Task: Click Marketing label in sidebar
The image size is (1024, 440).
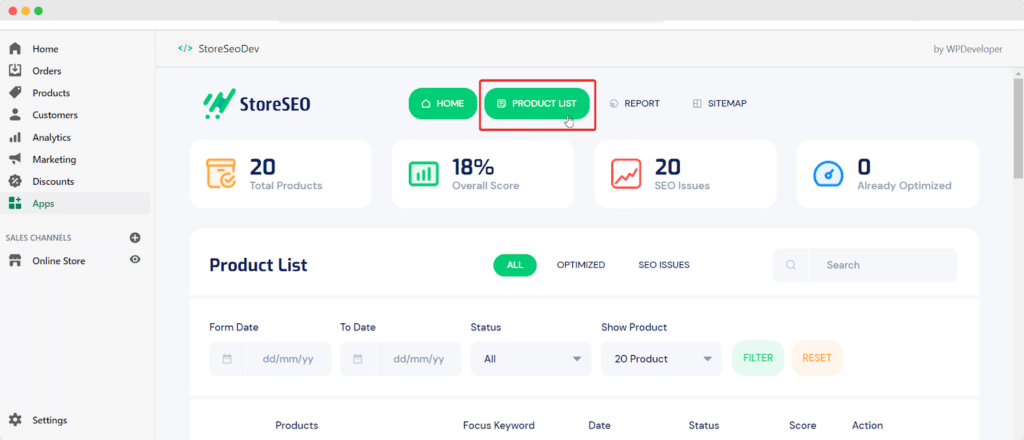Action: coord(54,159)
